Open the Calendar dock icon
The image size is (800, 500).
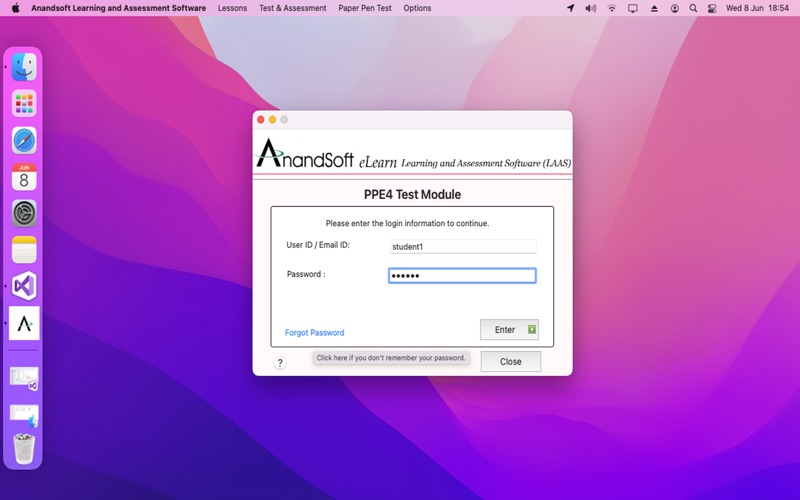tap(24, 177)
